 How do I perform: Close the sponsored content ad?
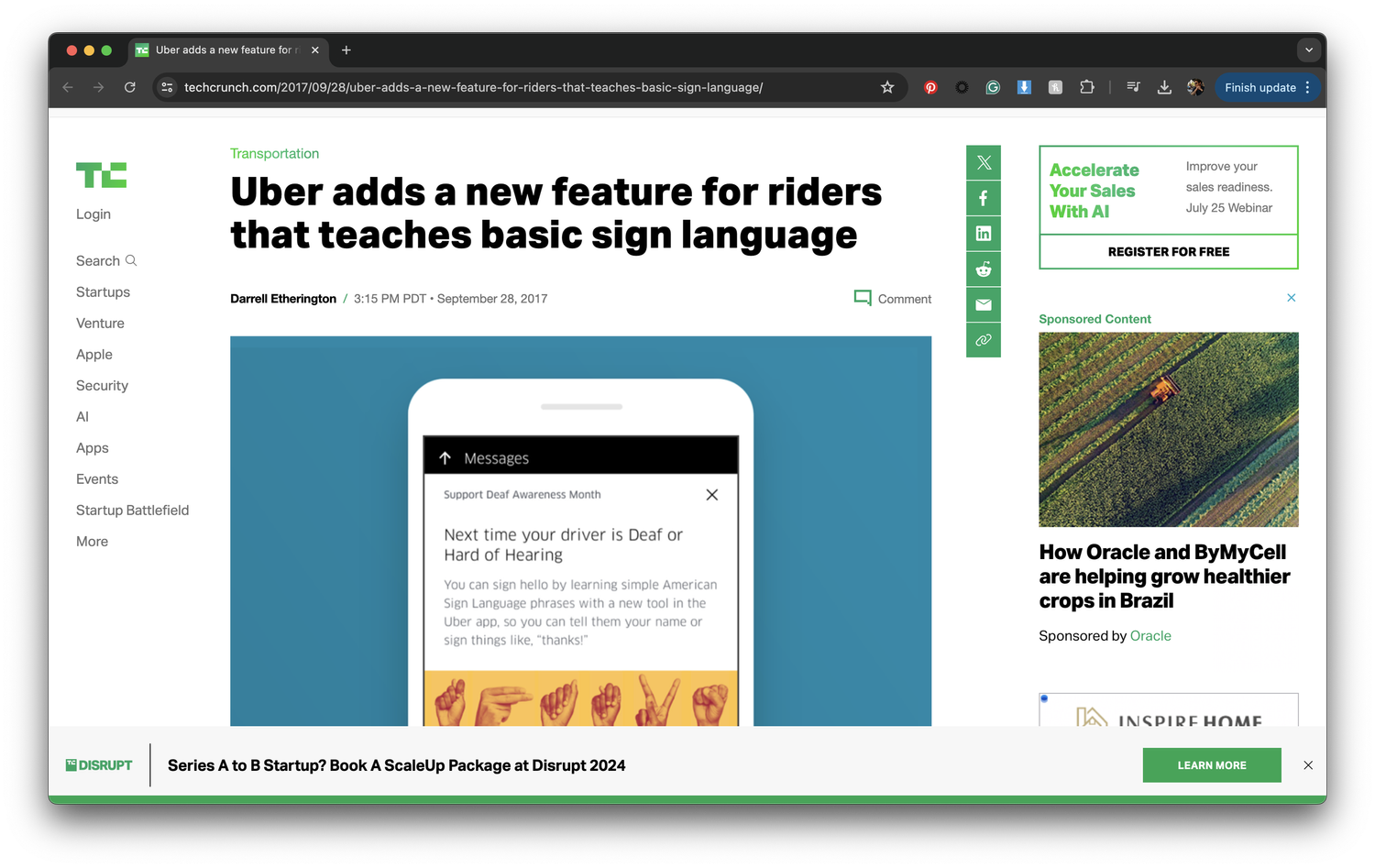(x=1292, y=298)
